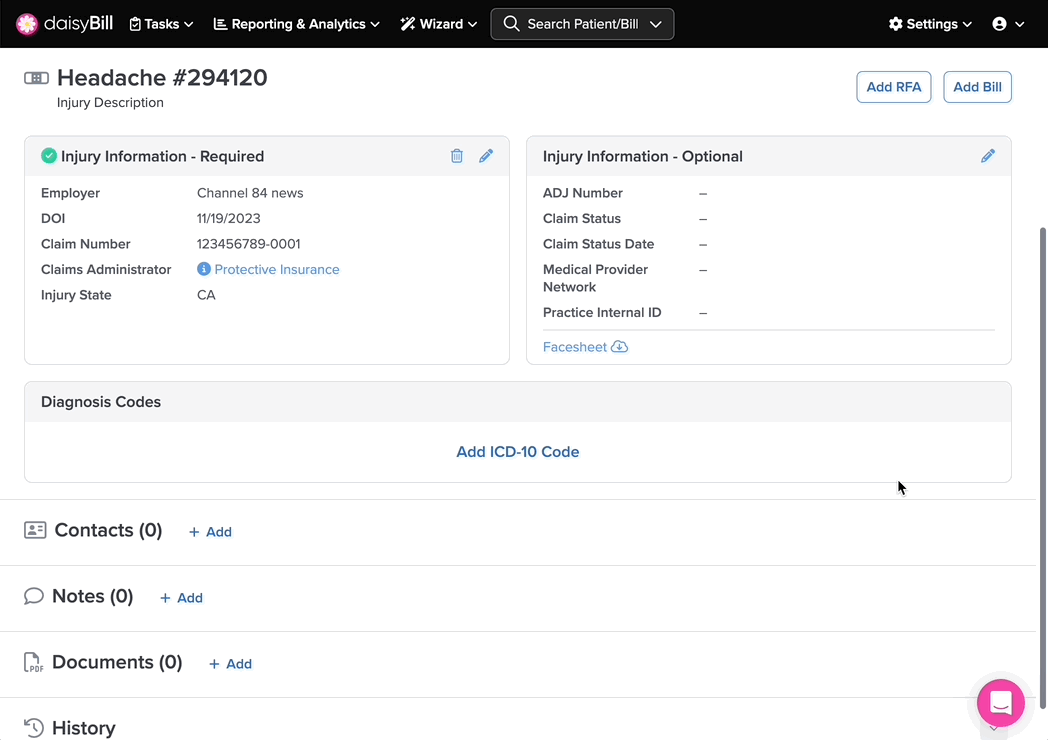Expand Reporting & Analytics menu
The height and width of the screenshot is (740, 1048).
296,24
